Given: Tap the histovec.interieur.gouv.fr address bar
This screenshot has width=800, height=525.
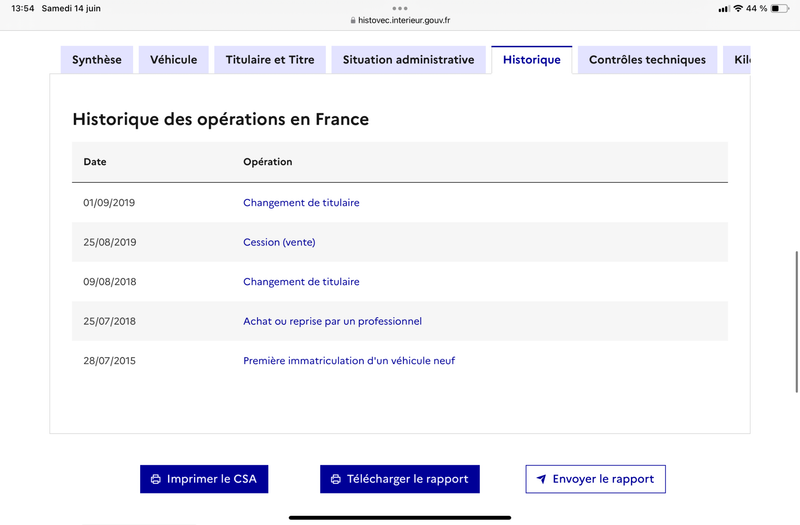Looking at the screenshot, I should pyautogui.click(x=400, y=20).
